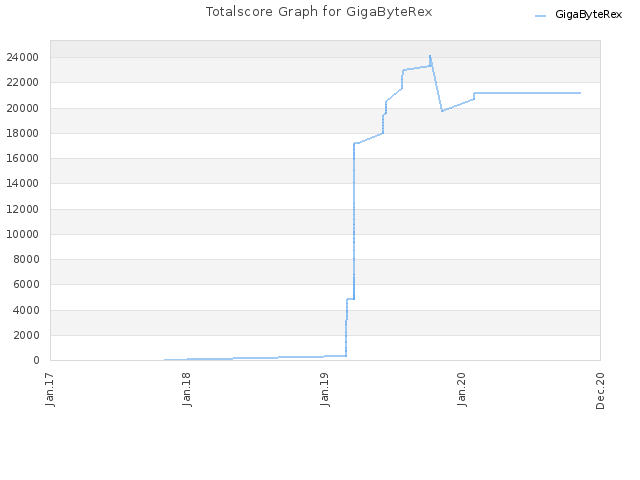This screenshot has height=480, width=640.
Task: Click the 10000 y-axis label
Action: pos(22,234)
